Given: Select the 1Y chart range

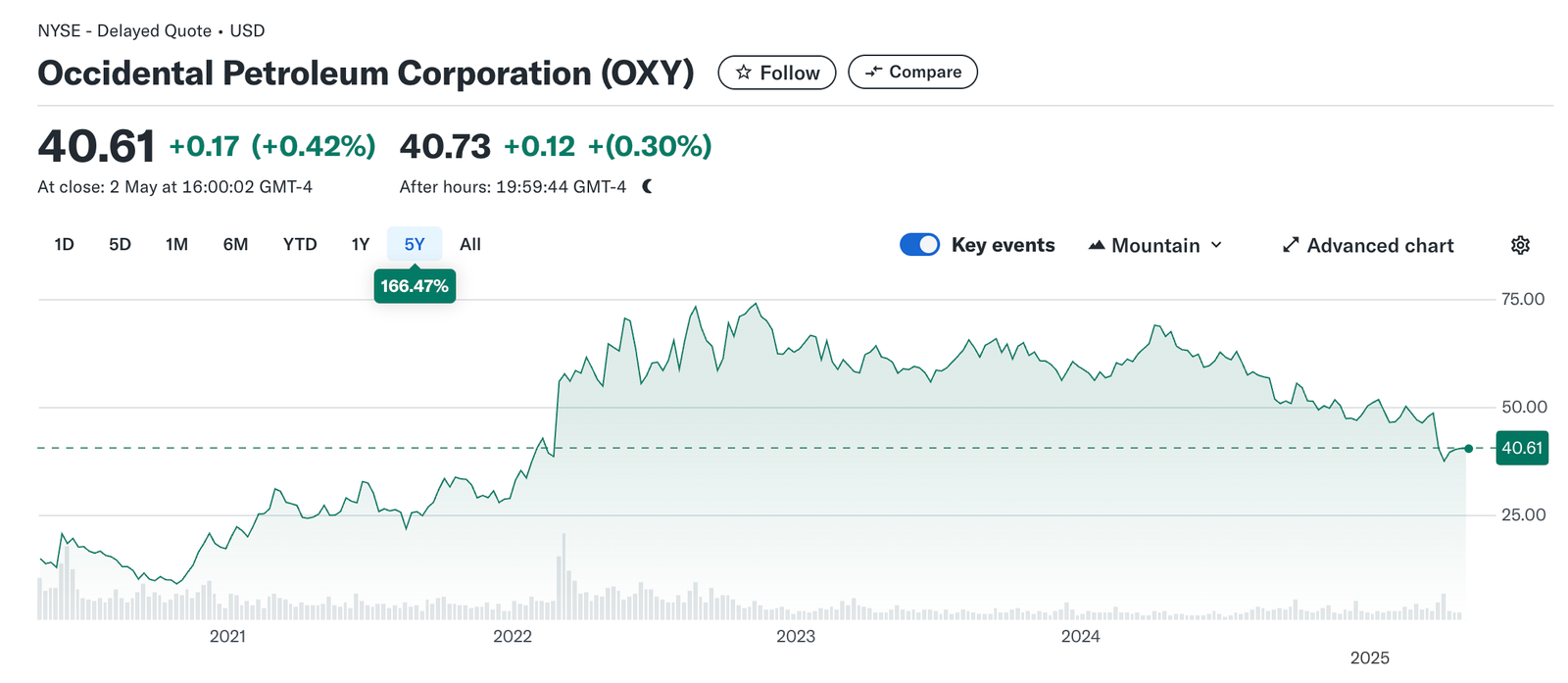Looking at the screenshot, I should (359, 244).
